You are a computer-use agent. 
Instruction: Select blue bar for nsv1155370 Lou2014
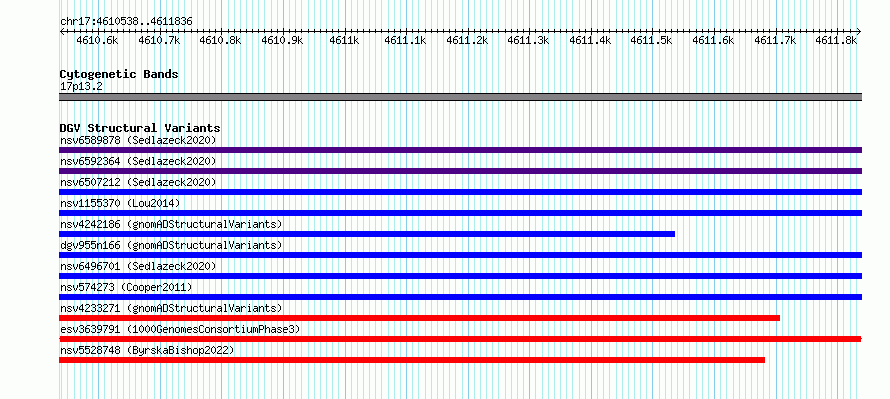[460, 213]
